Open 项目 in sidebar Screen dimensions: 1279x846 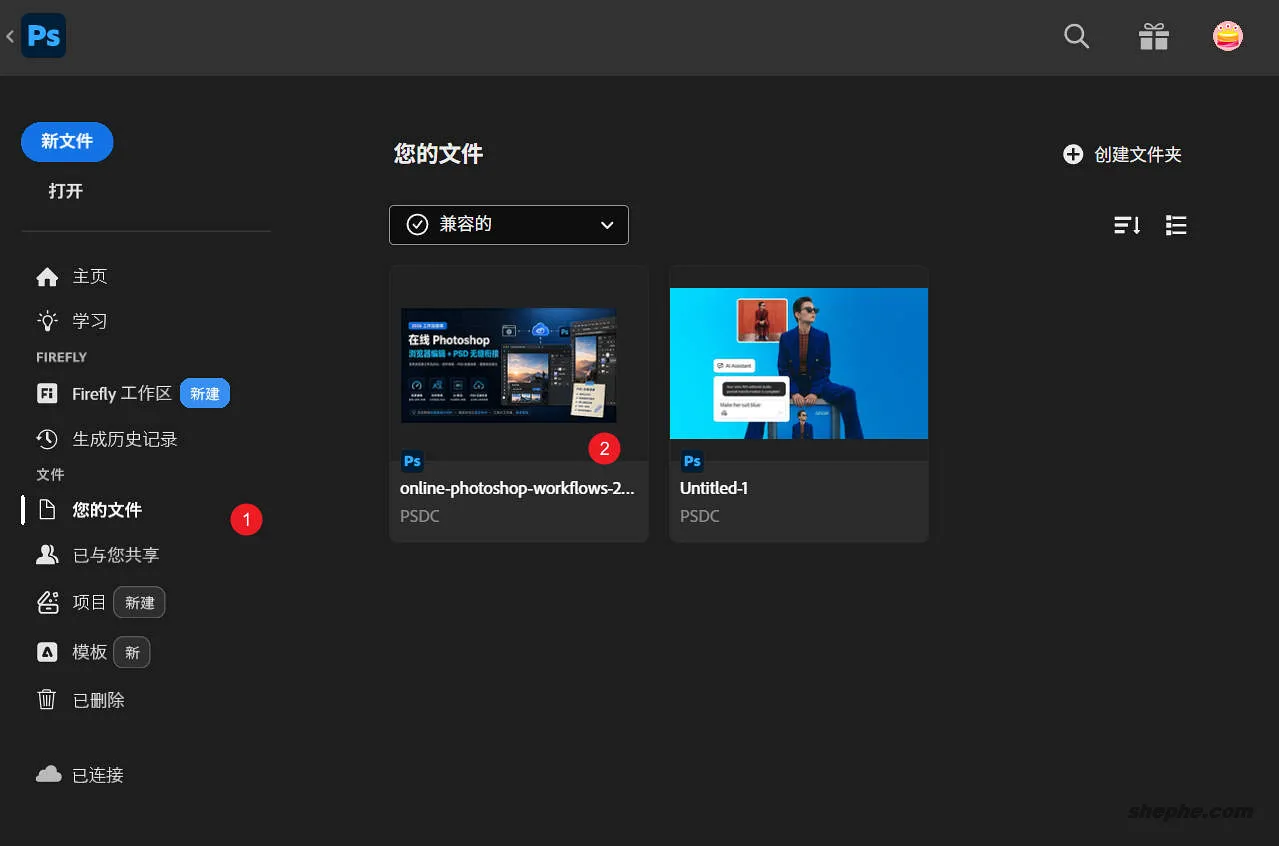pyautogui.click(x=90, y=602)
